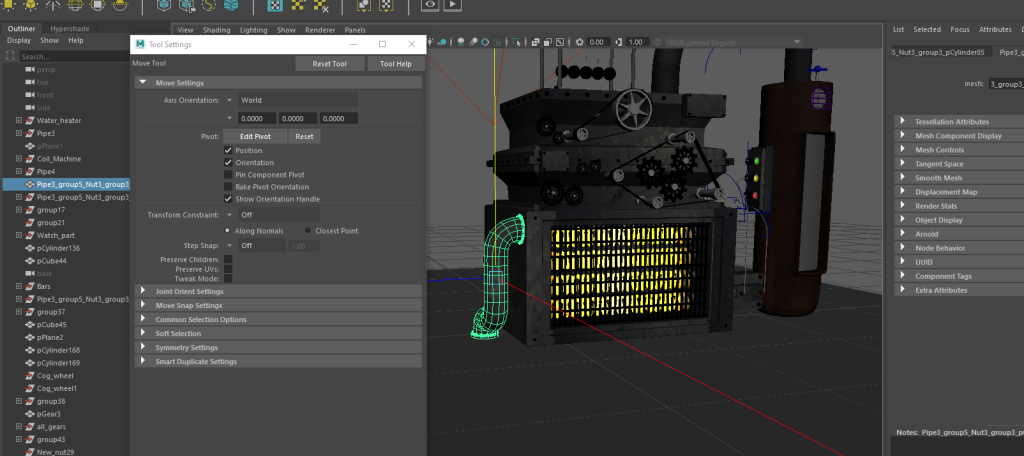Click the Outliner search field
The height and width of the screenshot is (456, 1024).
[70, 56]
